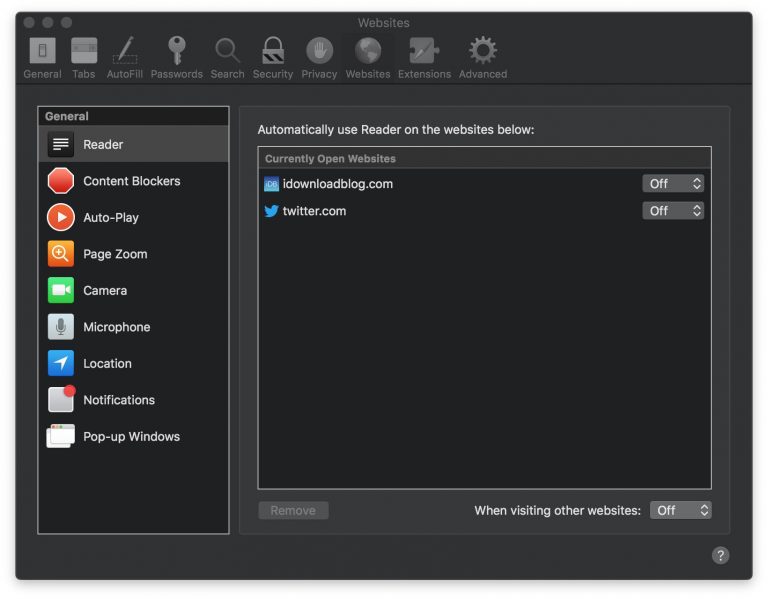Click the Remove button
The image size is (768, 599).
[293, 510]
